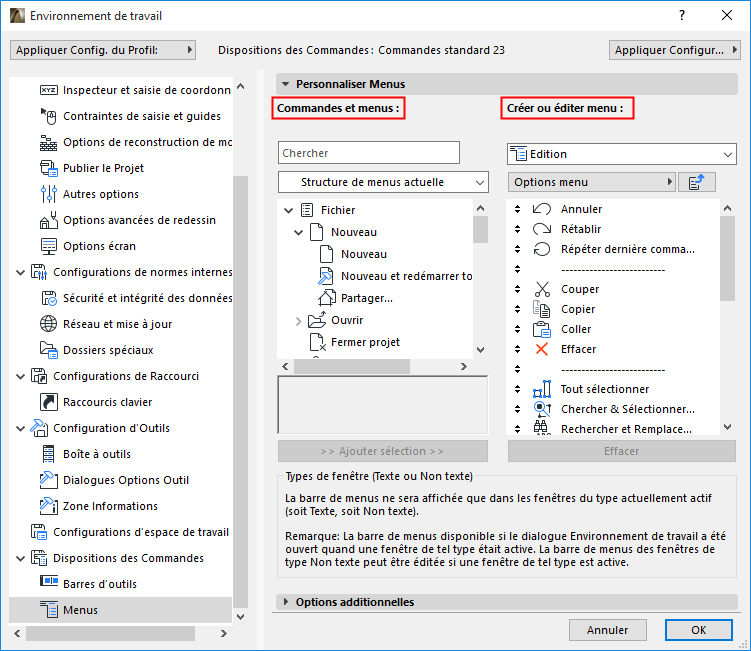Click the red X Effacer icon in list
Screen dimensions: 751x651
coord(542,349)
